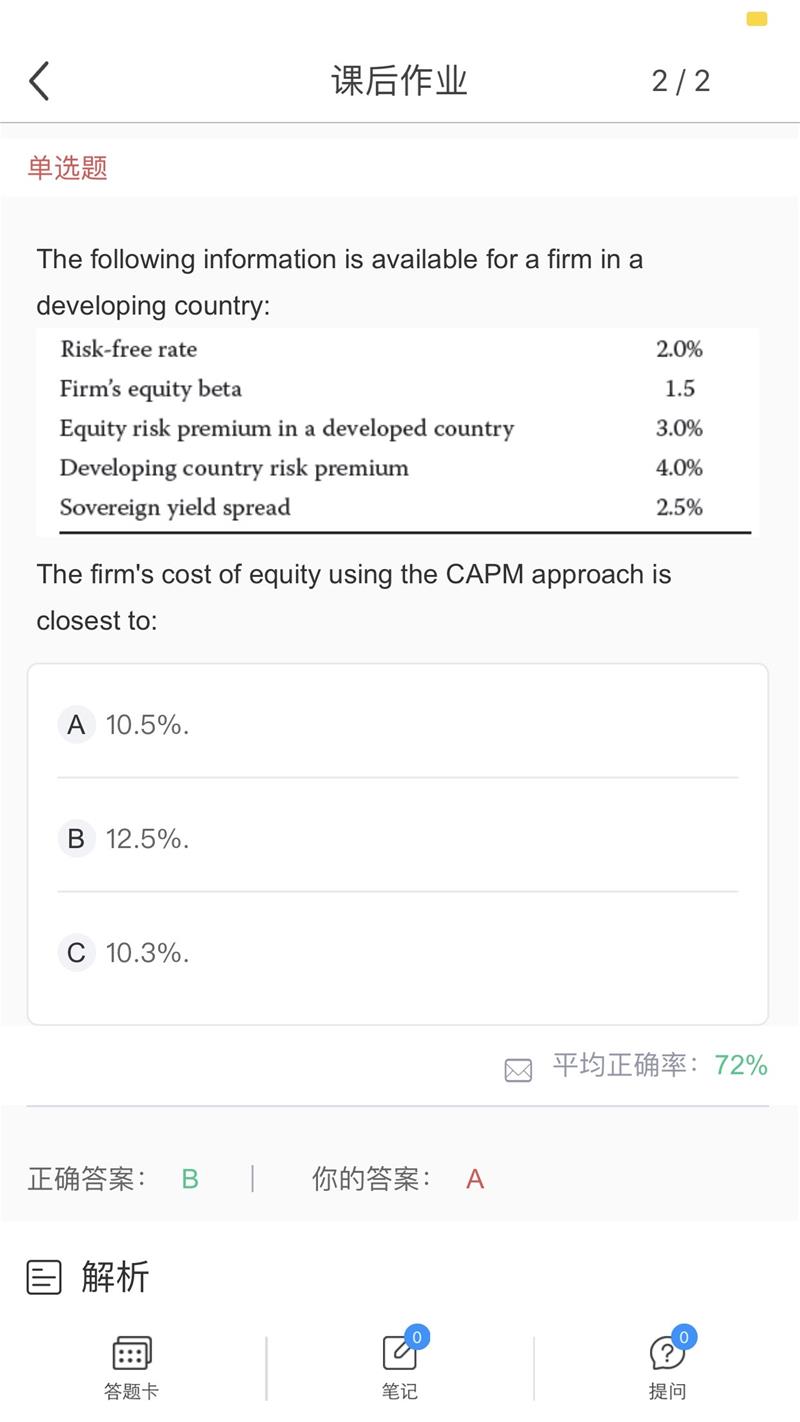Viewport: 800px width, 1422px height.
Task: Tap the back arrow icon
Action: click(x=39, y=81)
